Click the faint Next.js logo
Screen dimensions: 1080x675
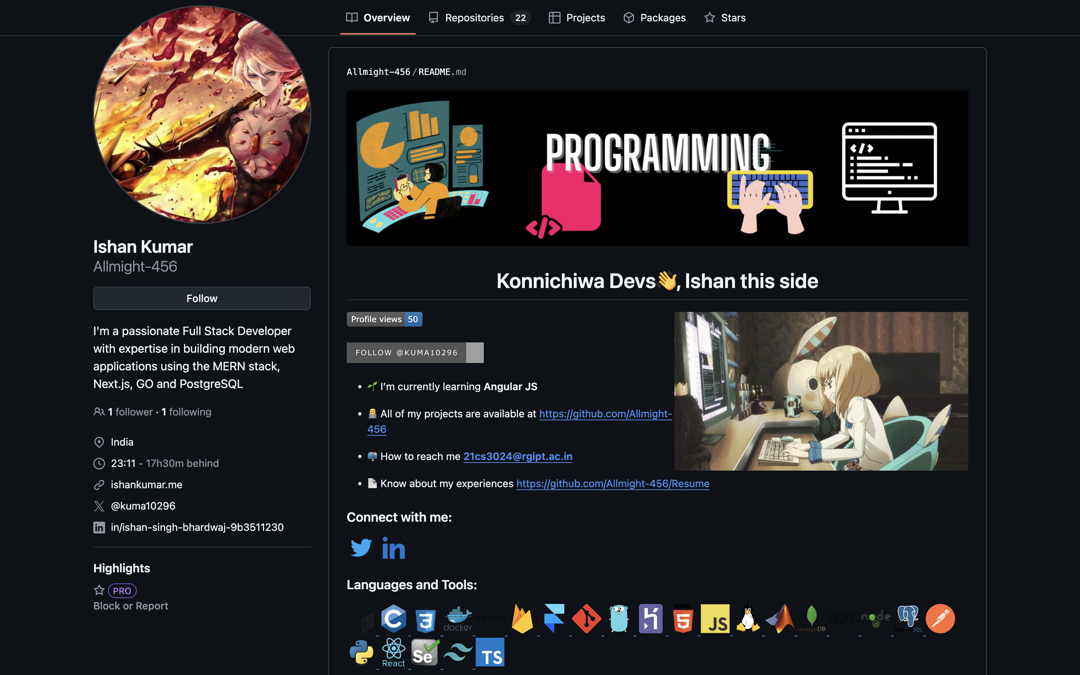click(843, 619)
